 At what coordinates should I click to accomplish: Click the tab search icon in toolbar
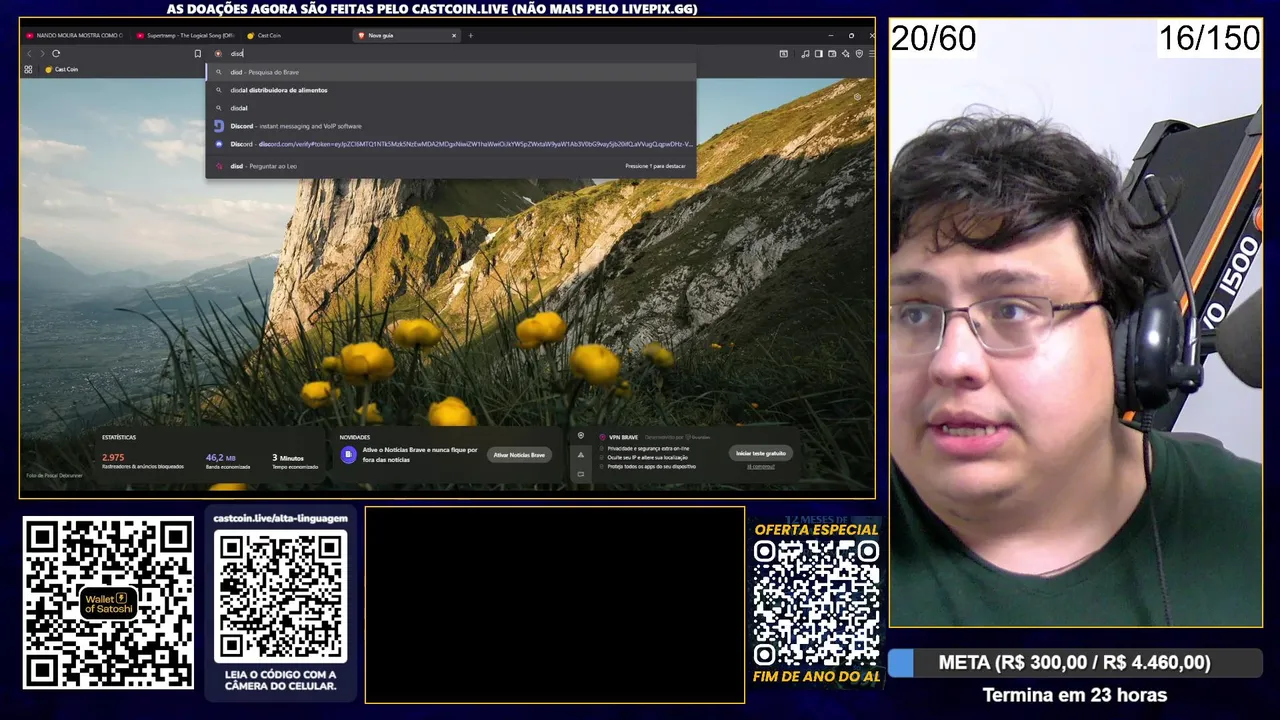pyautogui.click(x=784, y=54)
